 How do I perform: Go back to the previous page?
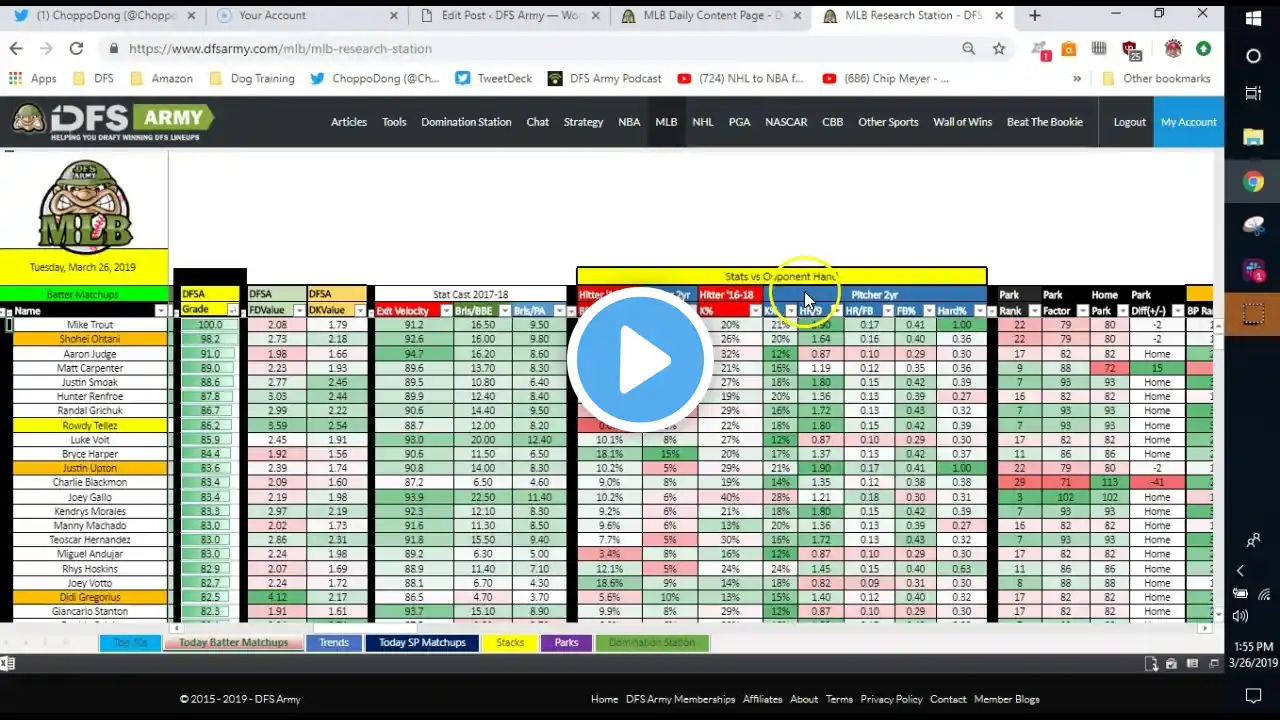(x=16, y=48)
